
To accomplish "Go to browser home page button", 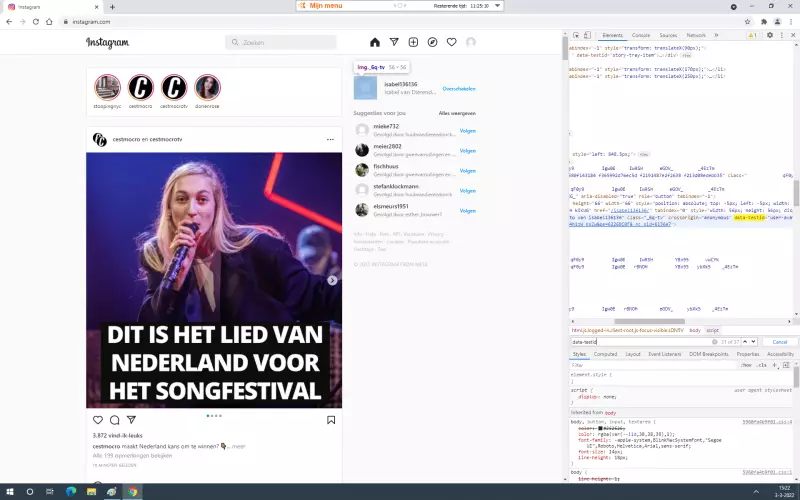I will point(49,21).
